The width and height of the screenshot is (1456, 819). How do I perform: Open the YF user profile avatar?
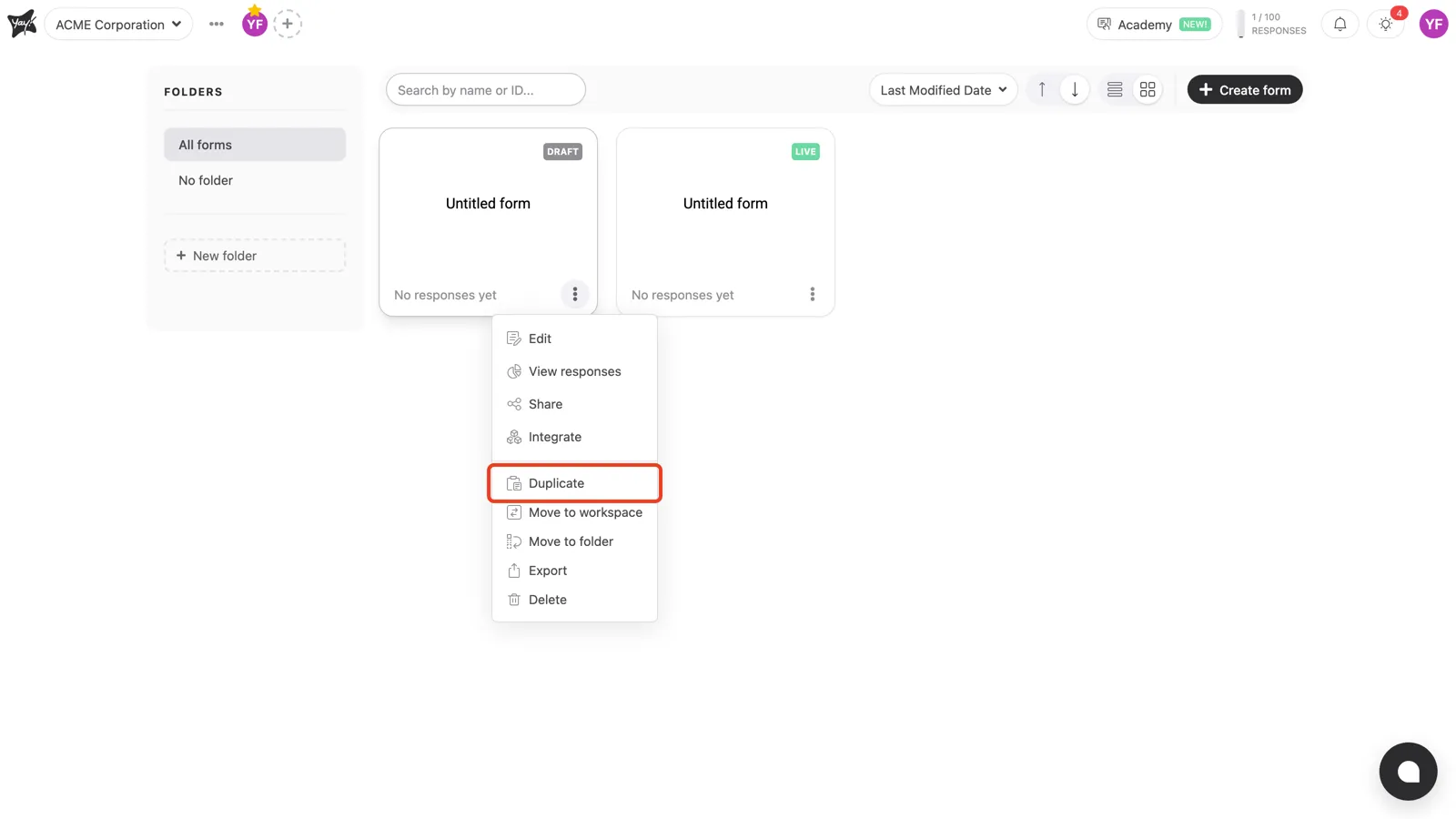pos(1433,25)
